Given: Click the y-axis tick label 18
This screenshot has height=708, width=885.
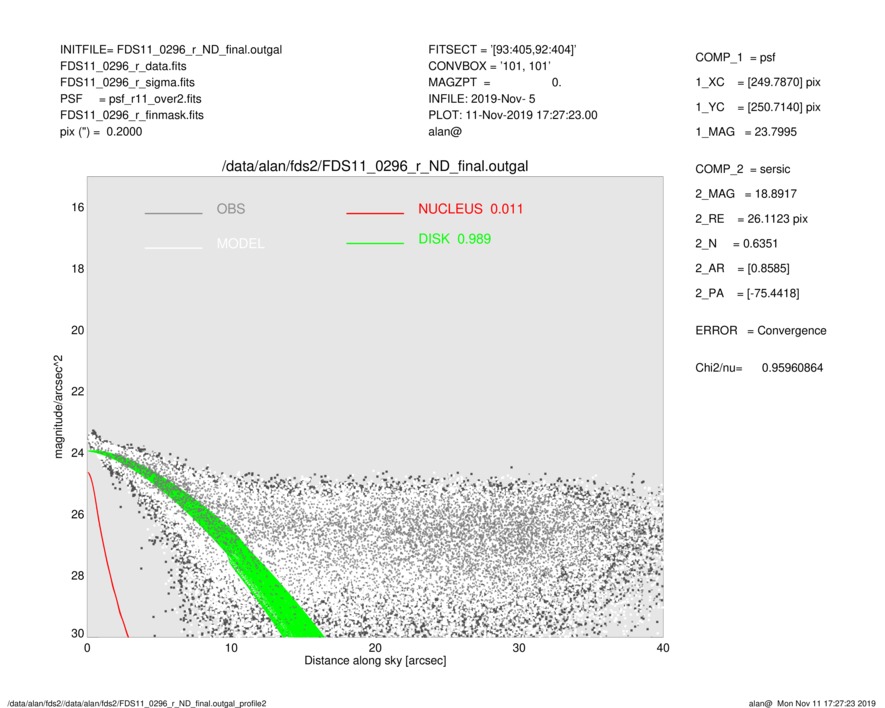Looking at the screenshot, I should click(x=78, y=269).
